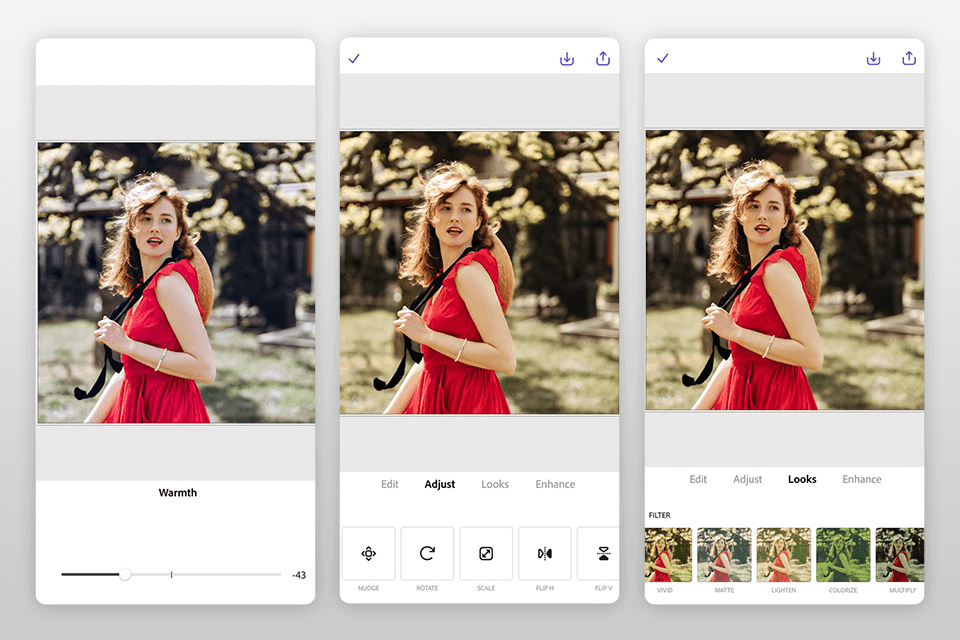Select the Flip V tool
Viewport: 960px width, 640px height.
(x=598, y=553)
